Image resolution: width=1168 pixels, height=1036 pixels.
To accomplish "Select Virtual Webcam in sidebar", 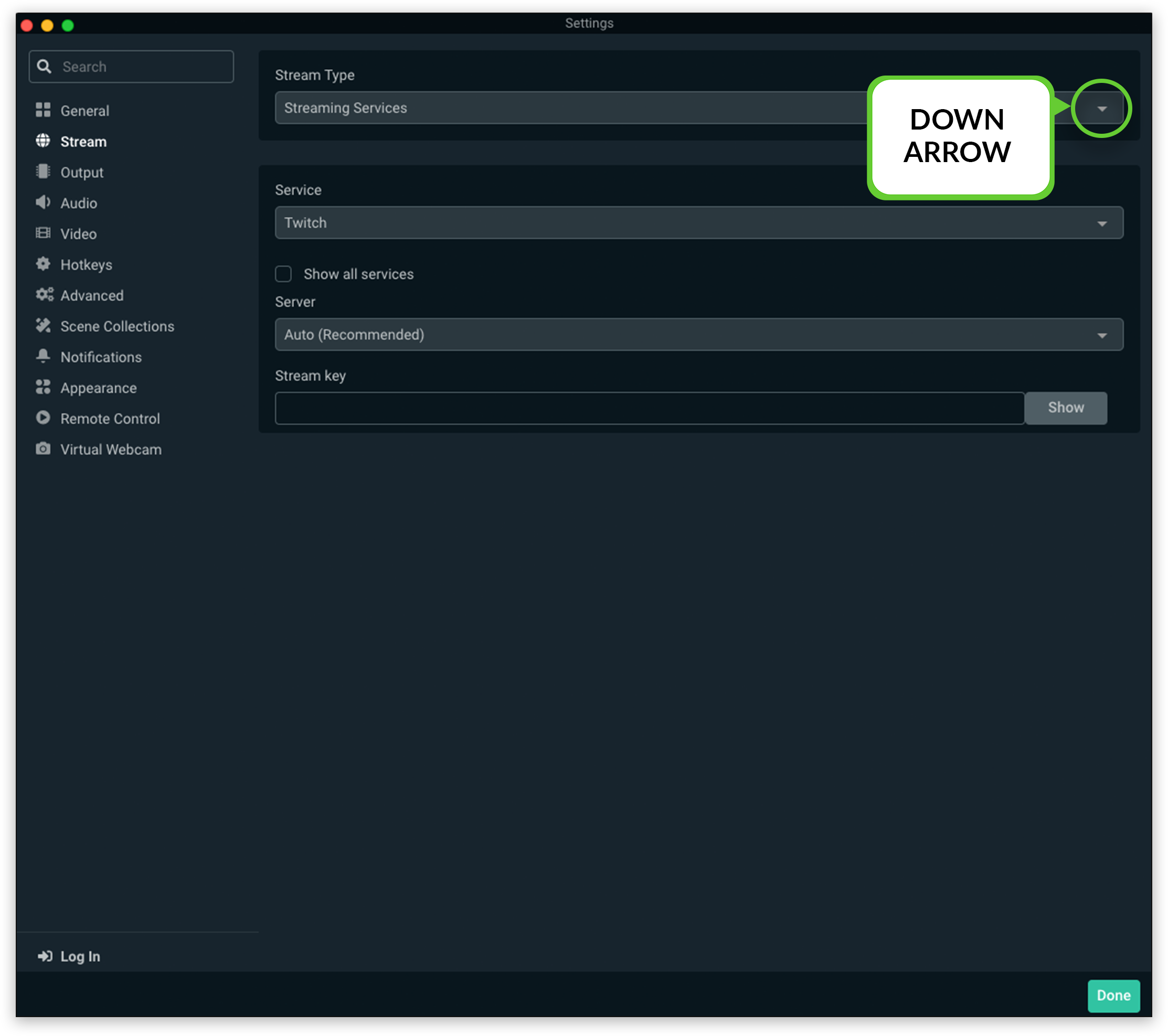I will (111, 450).
